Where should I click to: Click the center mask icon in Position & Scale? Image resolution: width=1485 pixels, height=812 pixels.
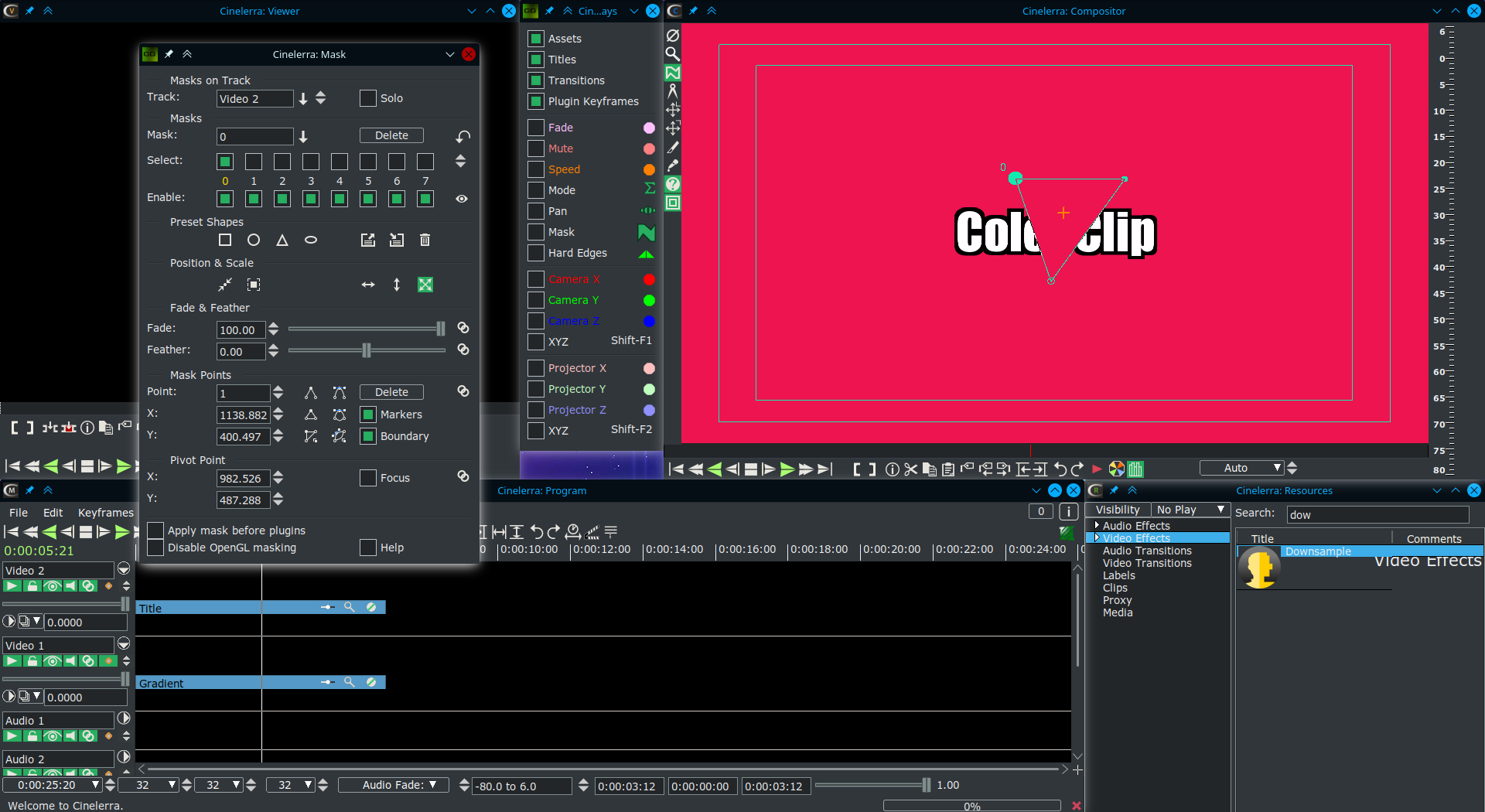254,285
